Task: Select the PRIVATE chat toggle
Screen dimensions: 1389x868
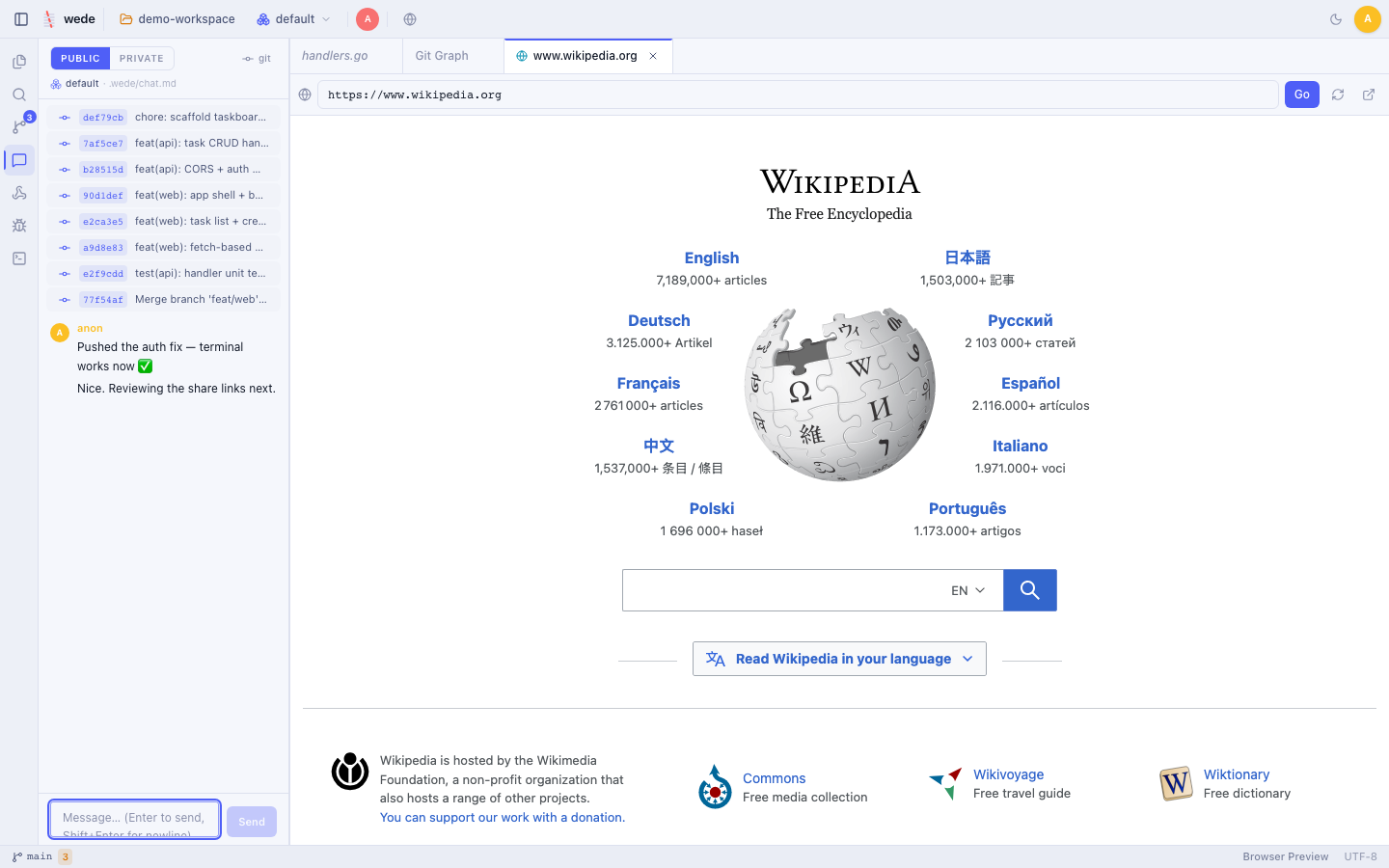Action: (142, 59)
